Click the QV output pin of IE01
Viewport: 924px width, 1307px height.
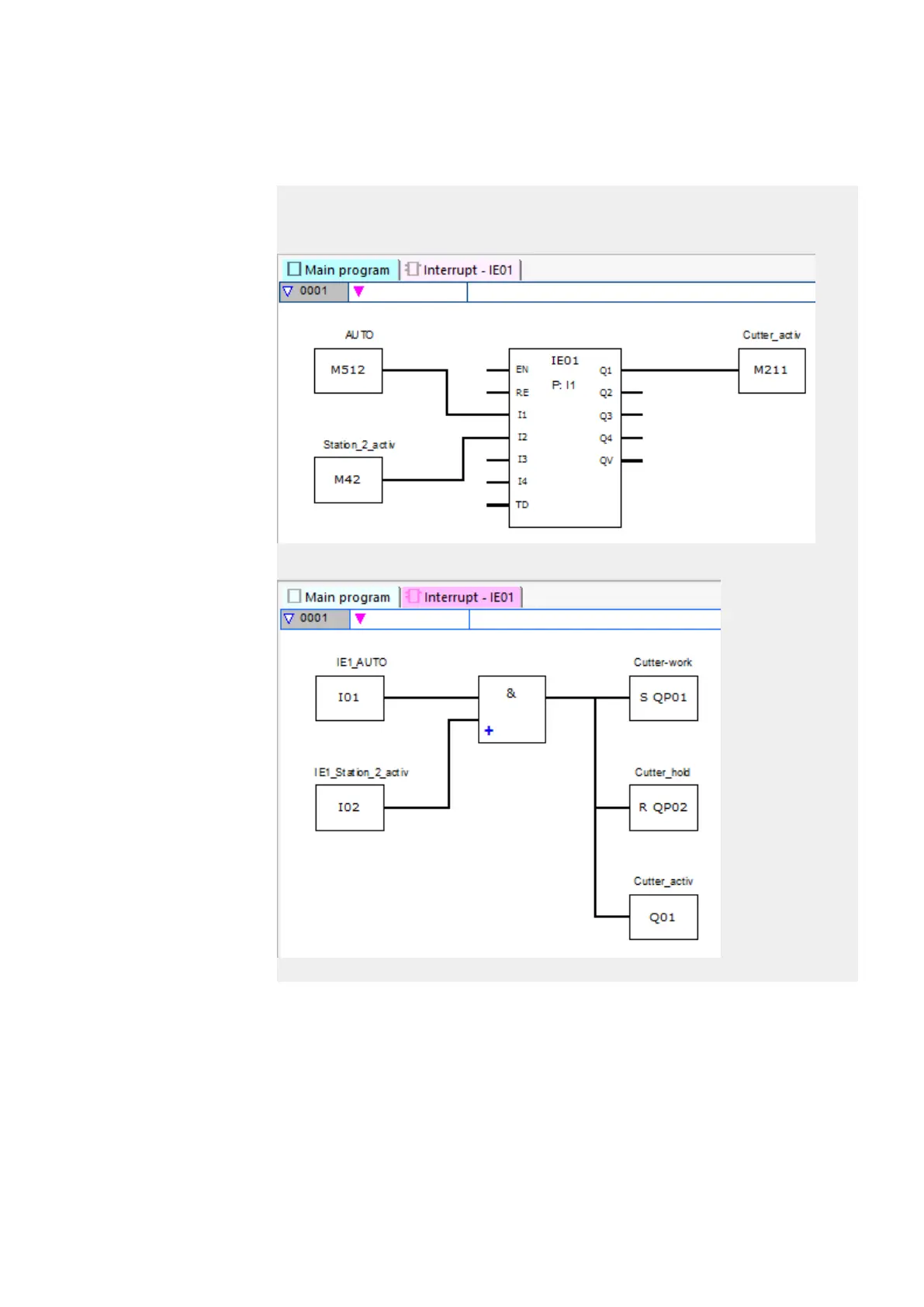point(606,461)
